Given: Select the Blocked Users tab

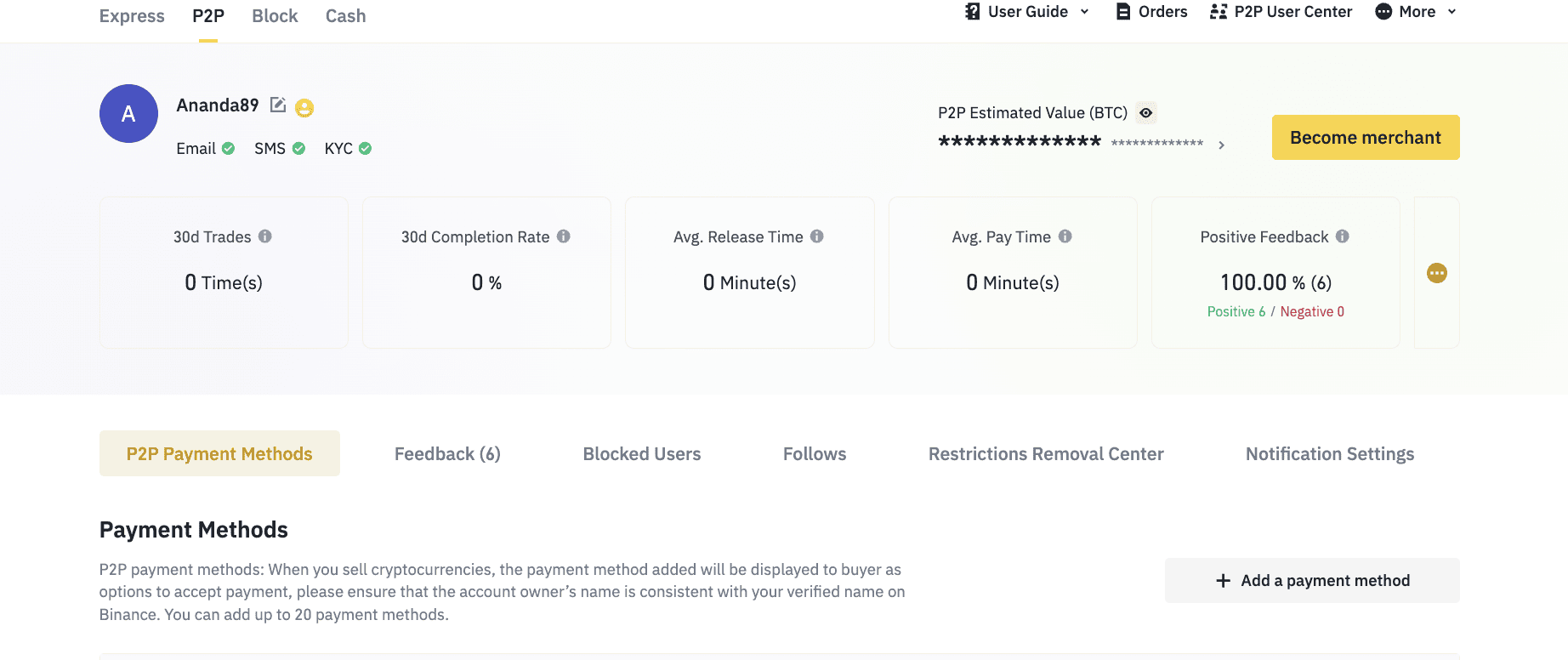Looking at the screenshot, I should 642,454.
